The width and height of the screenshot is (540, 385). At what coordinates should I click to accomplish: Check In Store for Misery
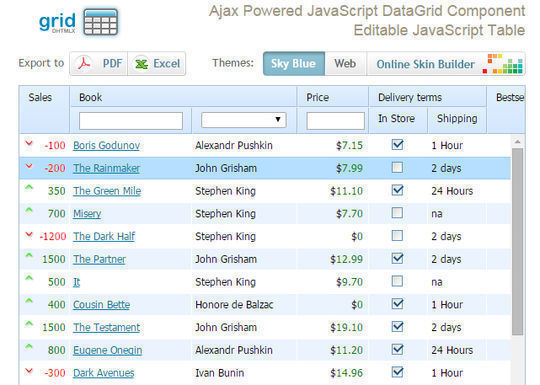point(397,213)
